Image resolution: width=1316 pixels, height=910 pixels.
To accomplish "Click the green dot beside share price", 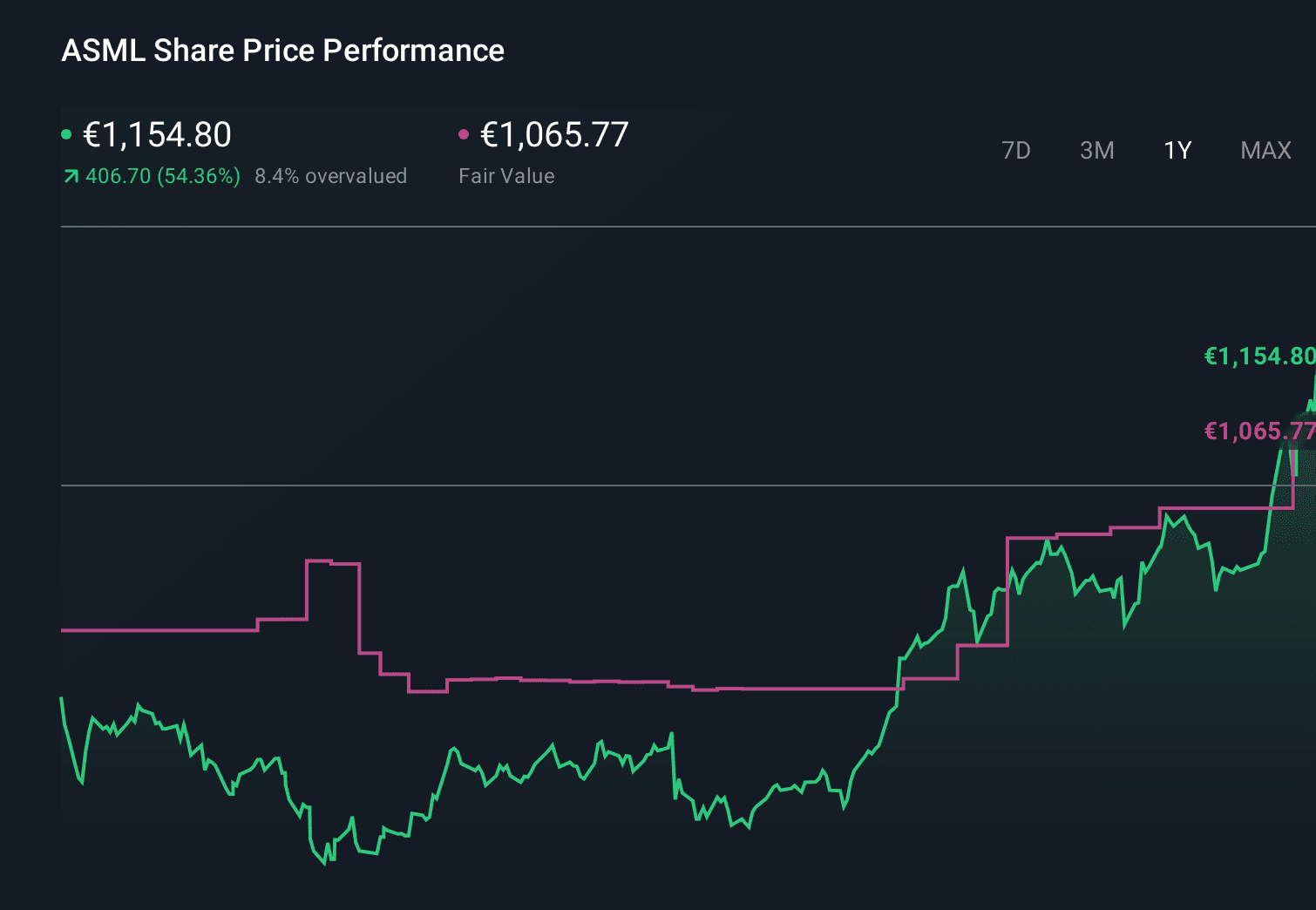I will [66, 134].
